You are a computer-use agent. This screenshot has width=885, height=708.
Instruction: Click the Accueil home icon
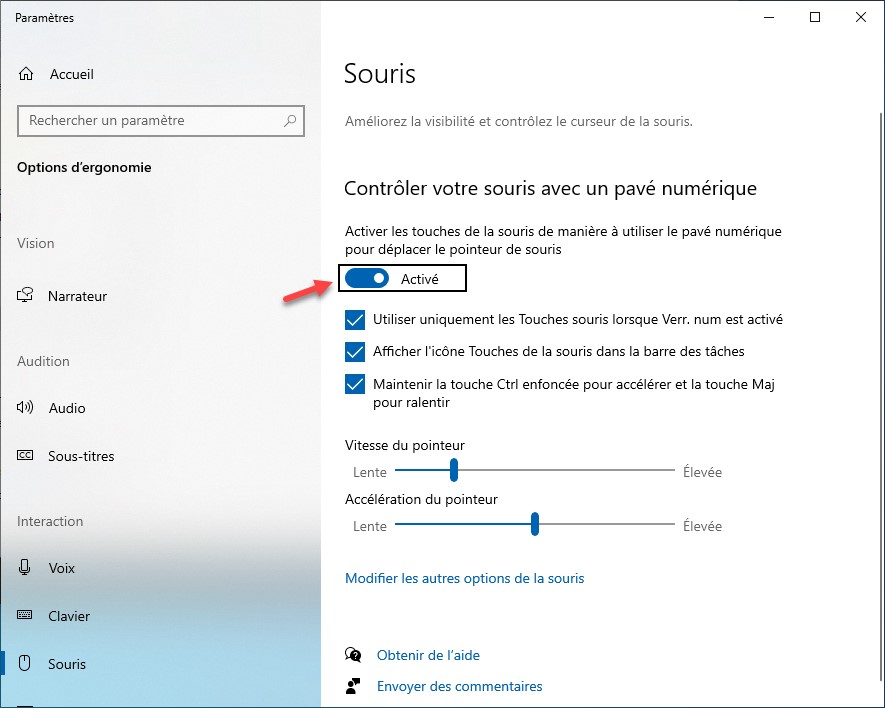click(26, 74)
